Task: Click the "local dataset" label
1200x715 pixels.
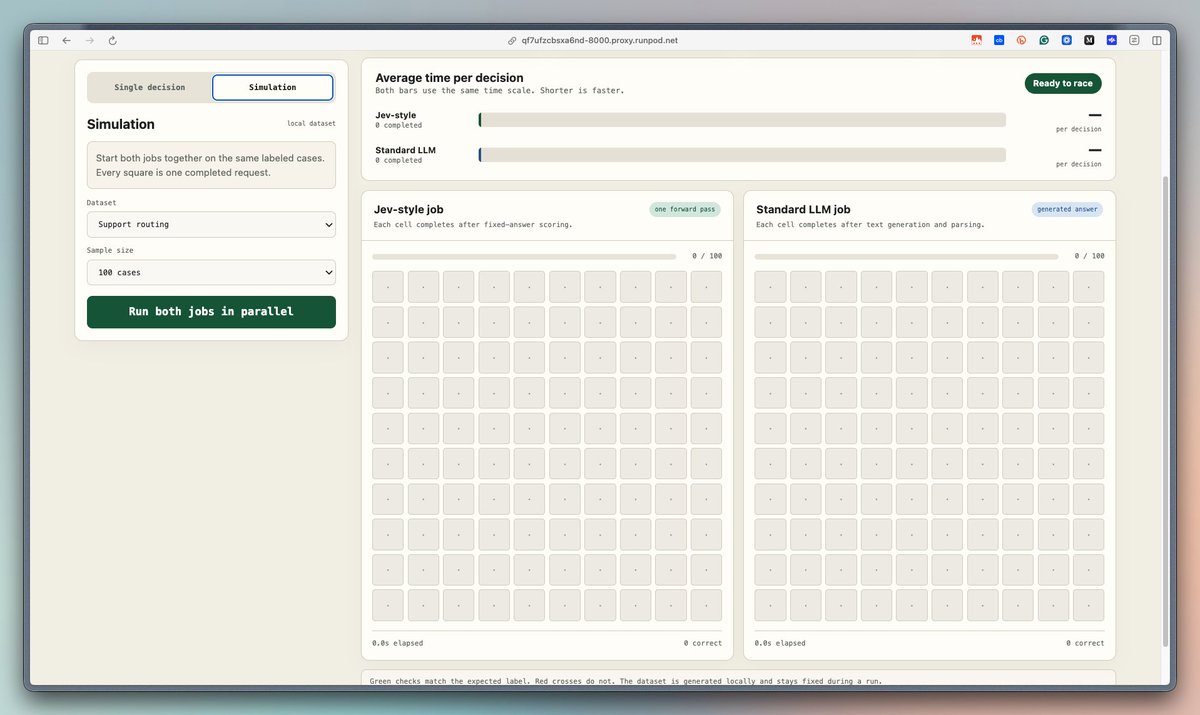Action: coord(311,124)
